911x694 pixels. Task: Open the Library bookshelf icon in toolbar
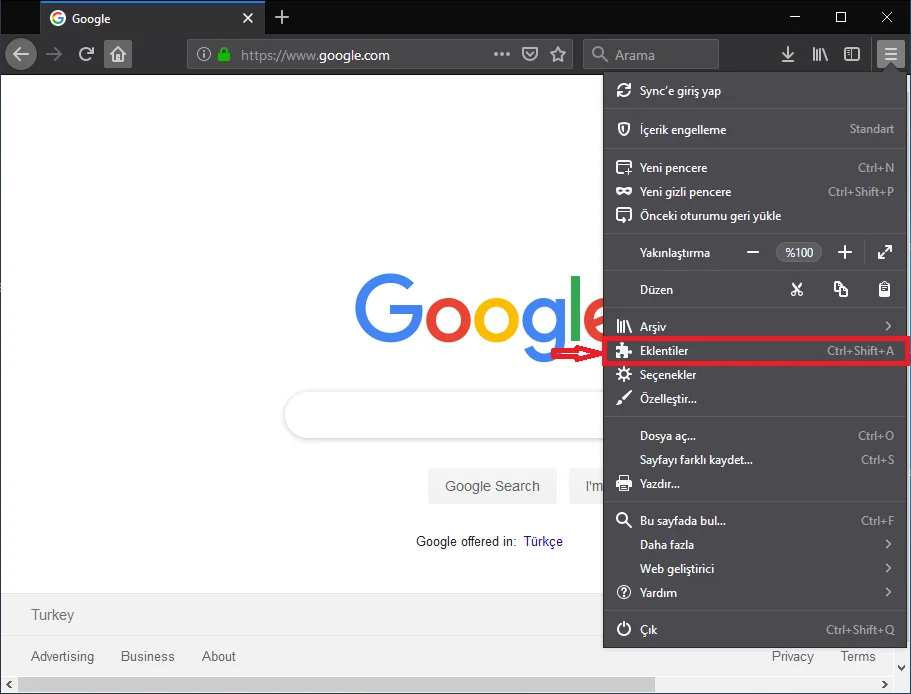820,54
